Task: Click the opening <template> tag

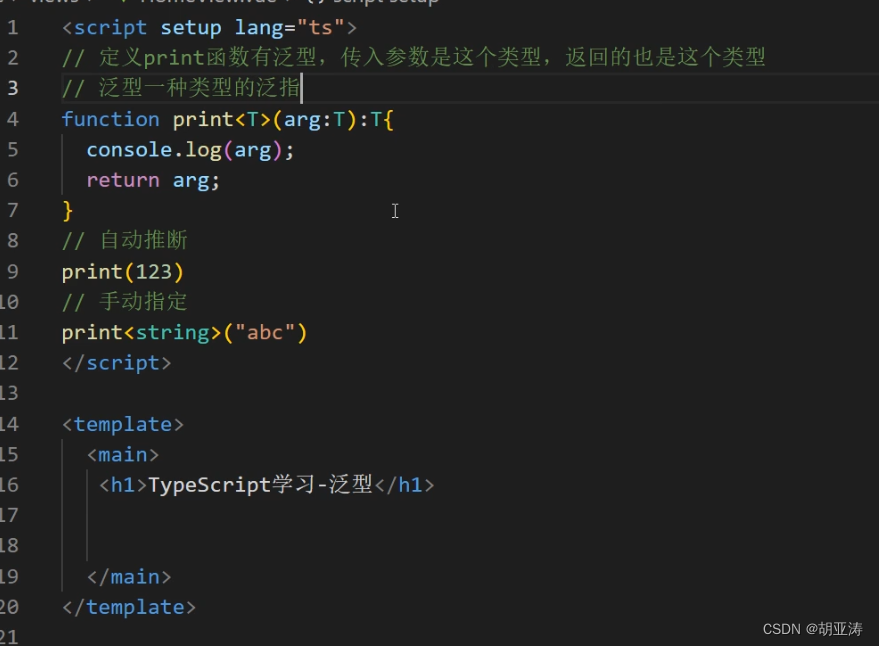Action: point(123,424)
